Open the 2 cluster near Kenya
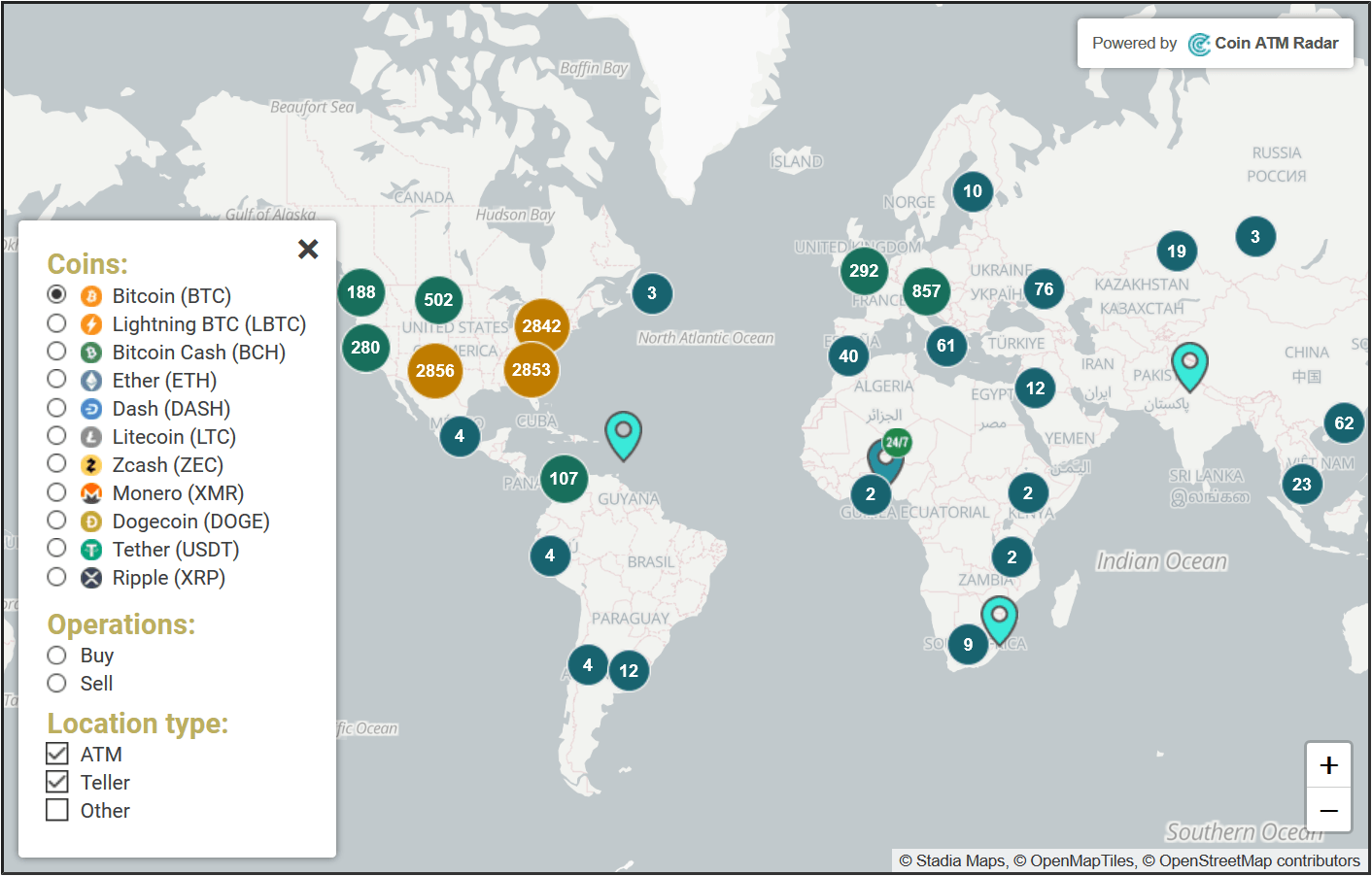The height and width of the screenshot is (876, 1372). tap(1028, 493)
